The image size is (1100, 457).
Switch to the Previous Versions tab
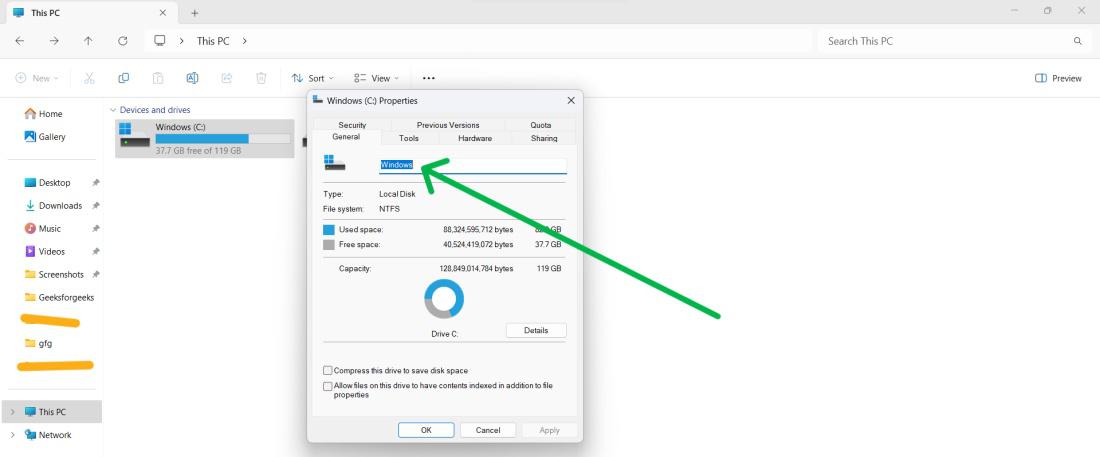(x=448, y=125)
